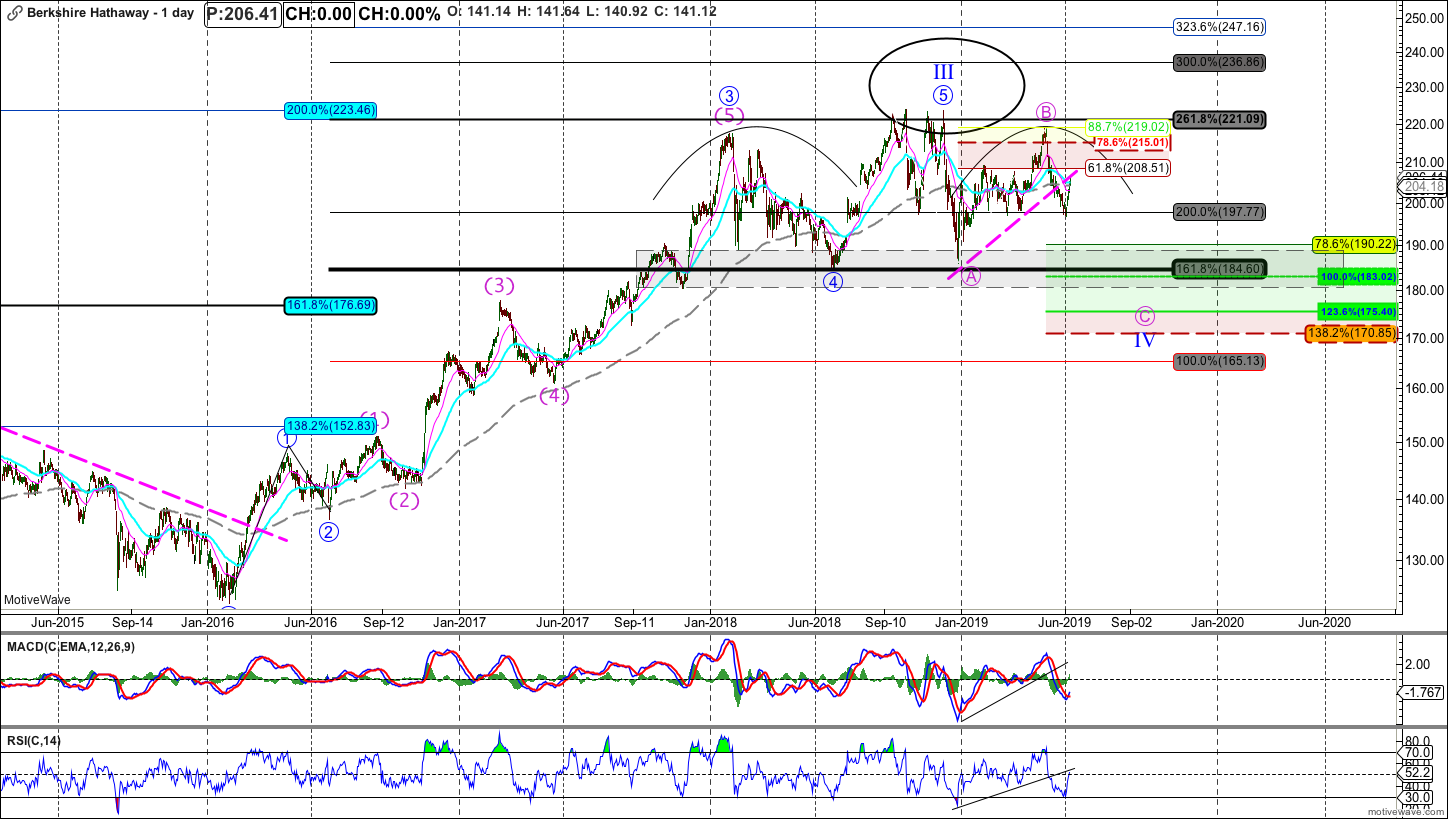Select the blue circled wave 1 label

point(286,437)
